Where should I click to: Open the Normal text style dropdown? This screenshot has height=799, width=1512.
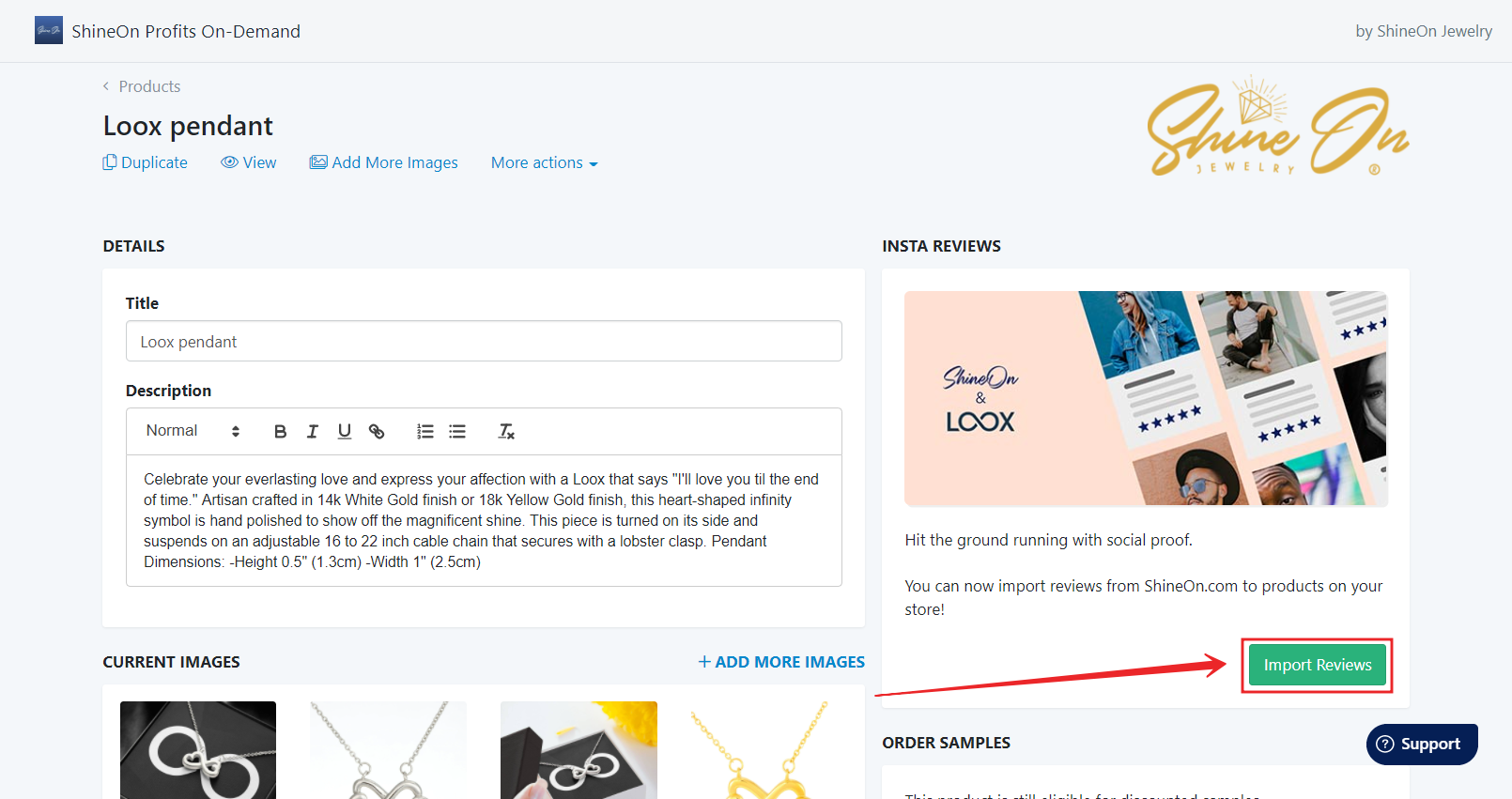point(193,431)
